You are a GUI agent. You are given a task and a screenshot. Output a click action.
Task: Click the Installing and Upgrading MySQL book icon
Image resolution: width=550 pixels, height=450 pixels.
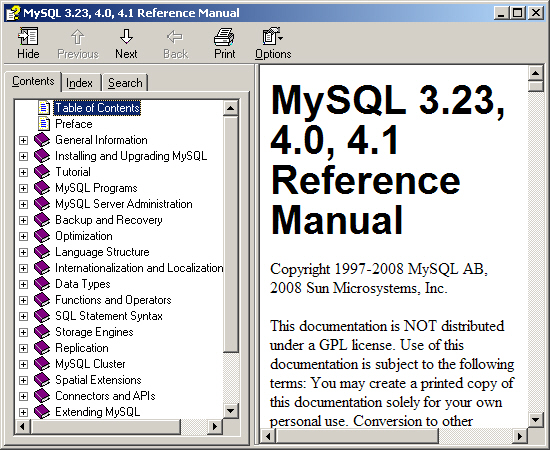(42, 156)
